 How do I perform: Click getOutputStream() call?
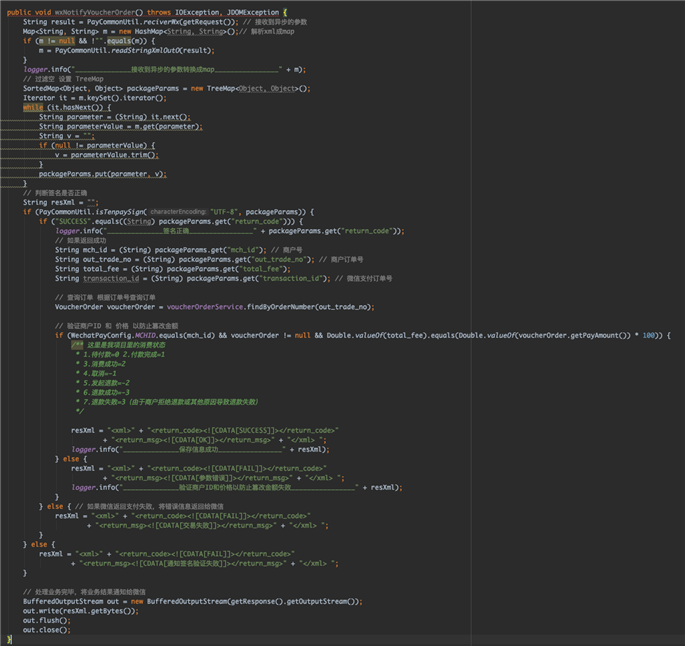point(320,601)
